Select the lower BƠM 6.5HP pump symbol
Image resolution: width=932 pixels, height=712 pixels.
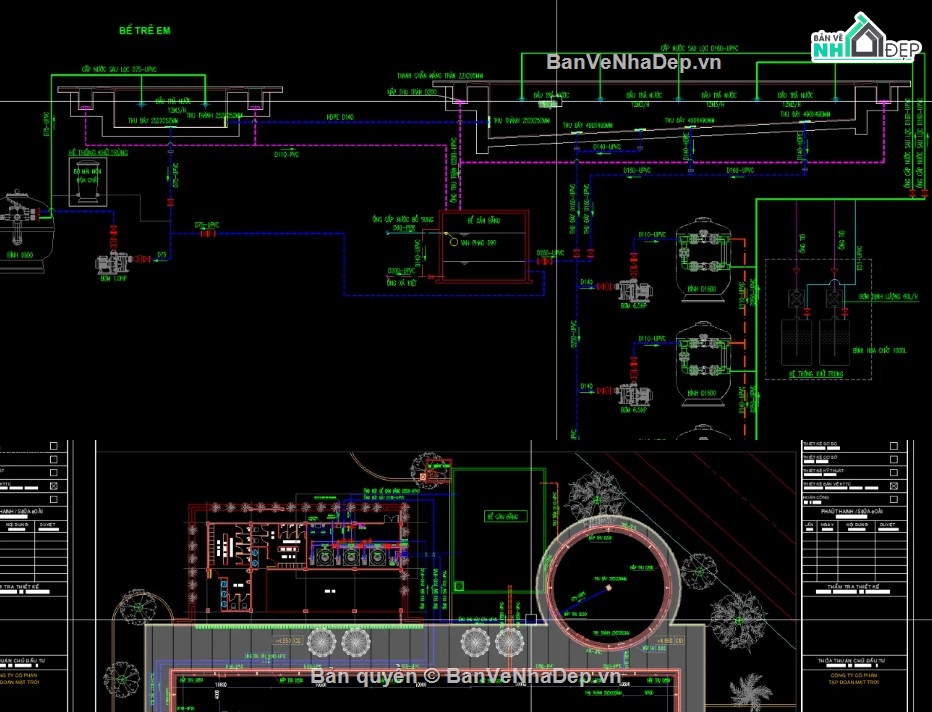click(634, 394)
